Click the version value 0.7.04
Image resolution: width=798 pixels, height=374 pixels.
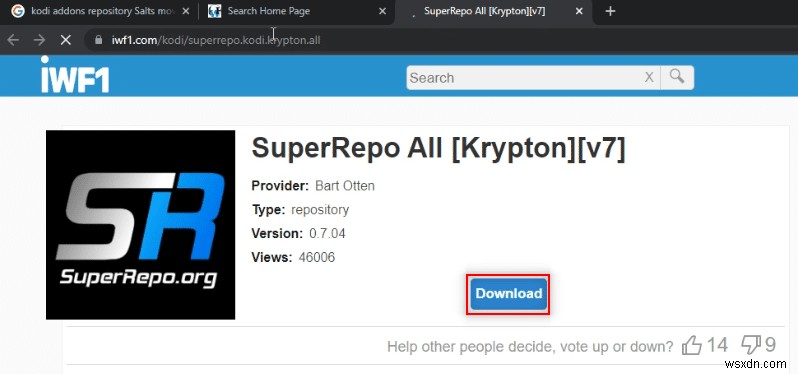point(327,234)
